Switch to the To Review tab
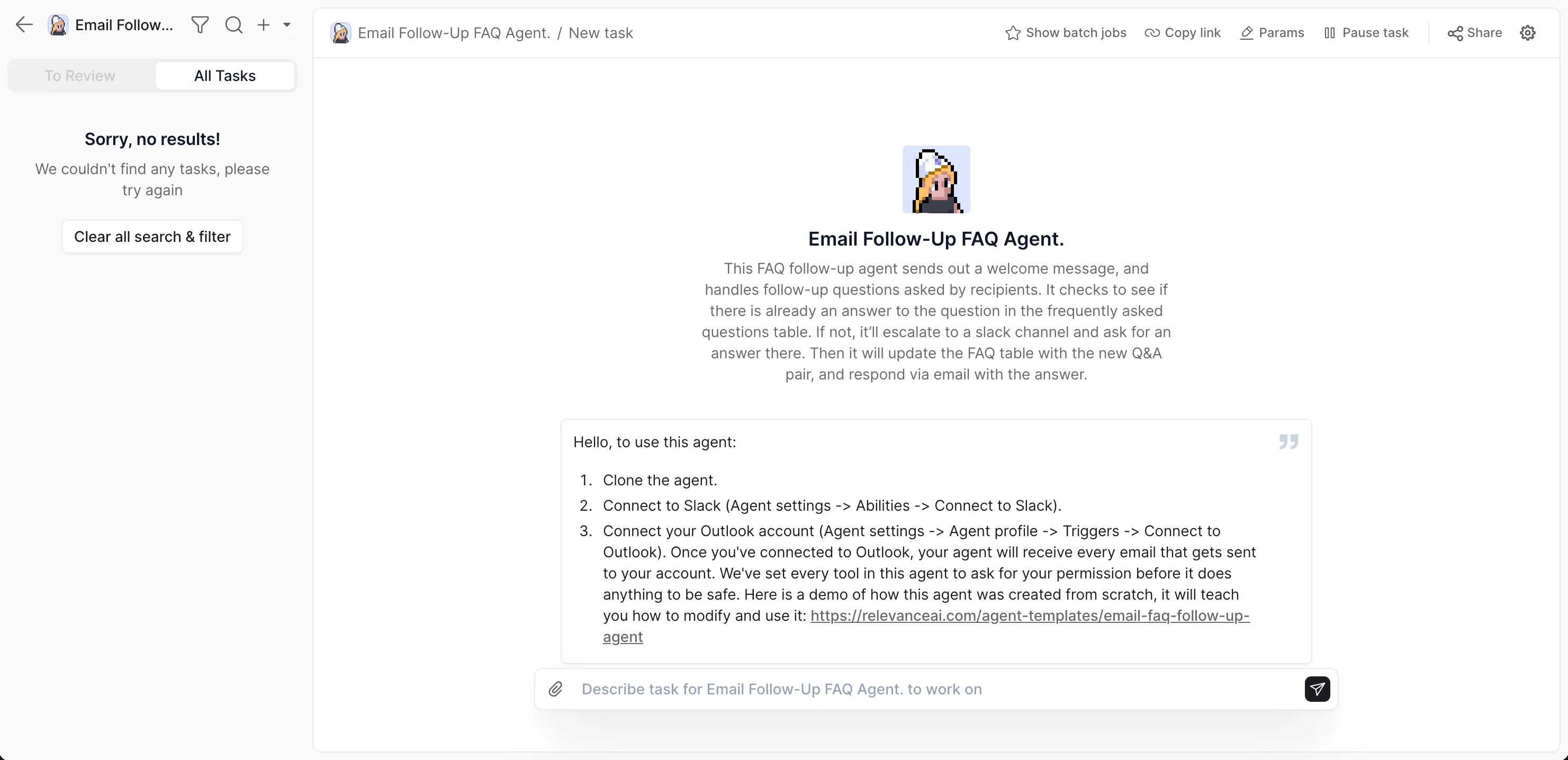This screenshot has width=1568, height=760. point(80,76)
